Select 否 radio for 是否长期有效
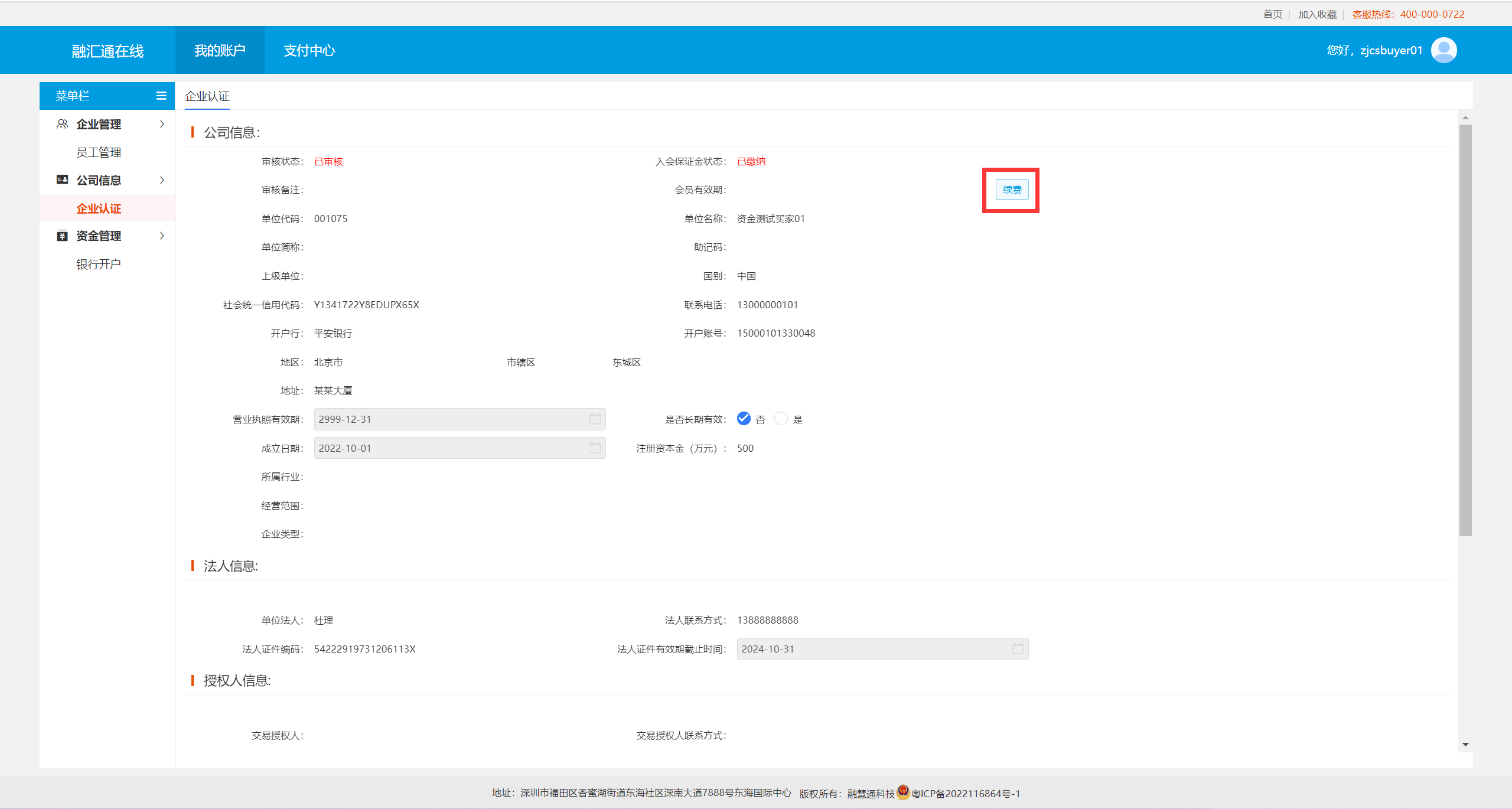Image resolution: width=1512 pixels, height=809 pixels. (744, 419)
